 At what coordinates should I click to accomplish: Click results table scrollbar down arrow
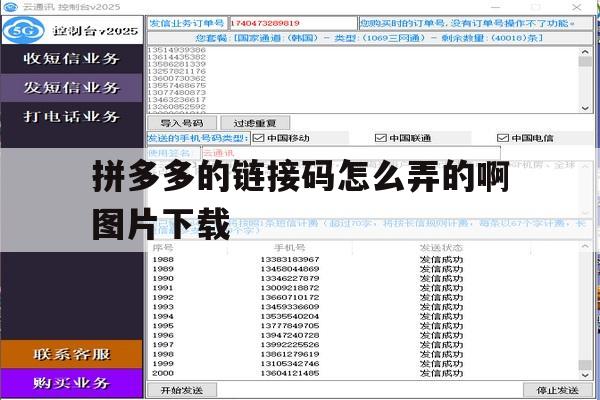585,375
